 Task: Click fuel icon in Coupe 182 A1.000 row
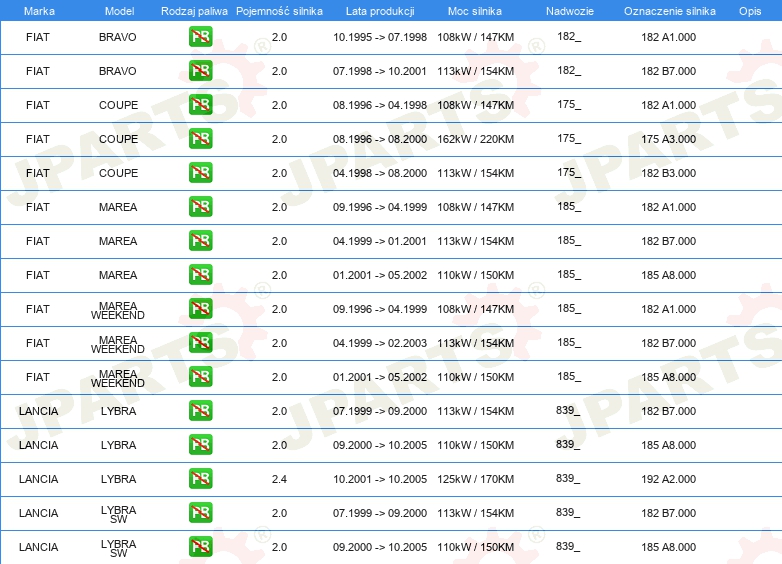pos(200,105)
